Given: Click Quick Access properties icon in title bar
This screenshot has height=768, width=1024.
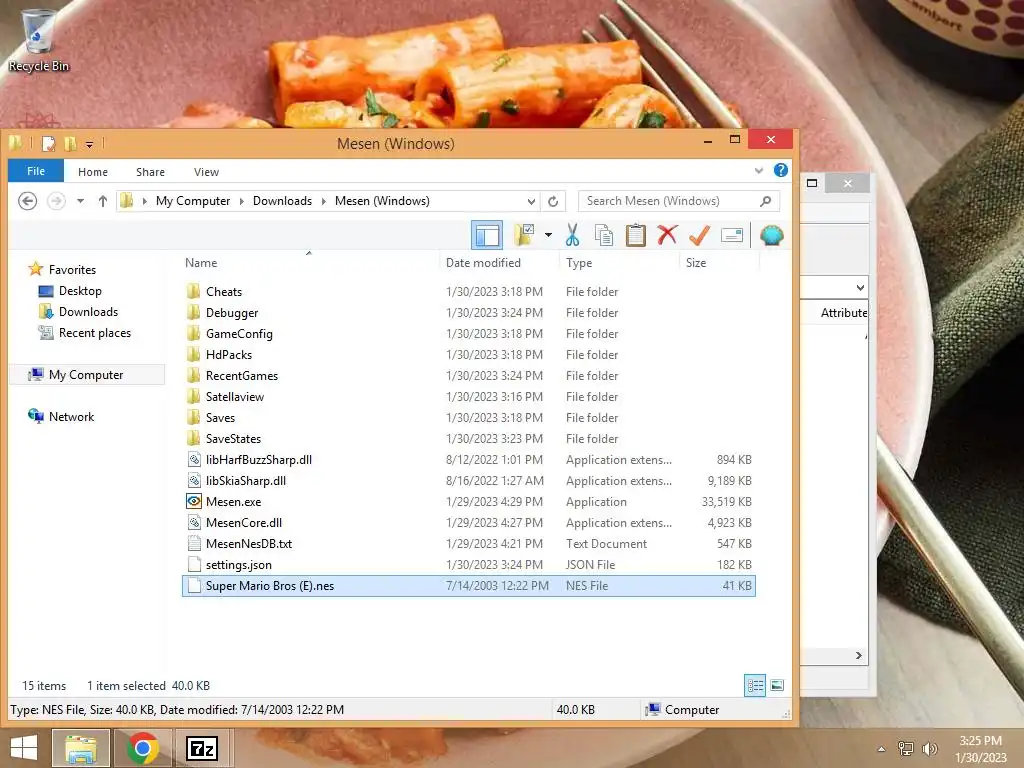Looking at the screenshot, I should (x=48, y=143).
